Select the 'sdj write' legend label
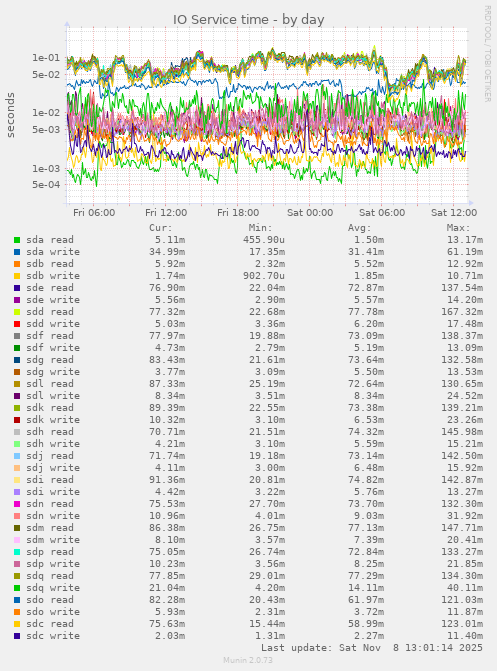Screen dimensions: 497x671 coord(53,468)
